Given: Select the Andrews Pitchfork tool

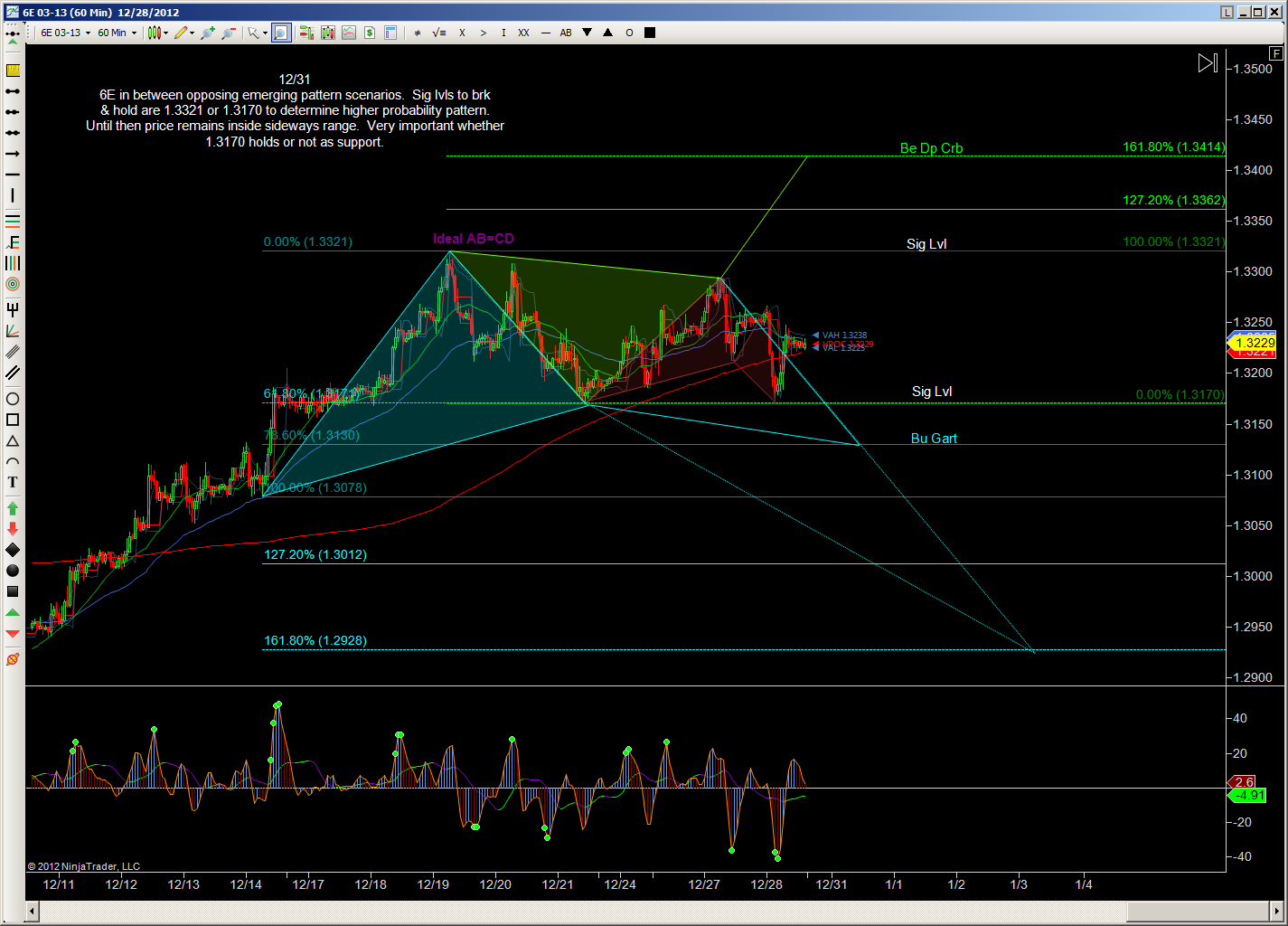Looking at the screenshot, I should [x=13, y=310].
